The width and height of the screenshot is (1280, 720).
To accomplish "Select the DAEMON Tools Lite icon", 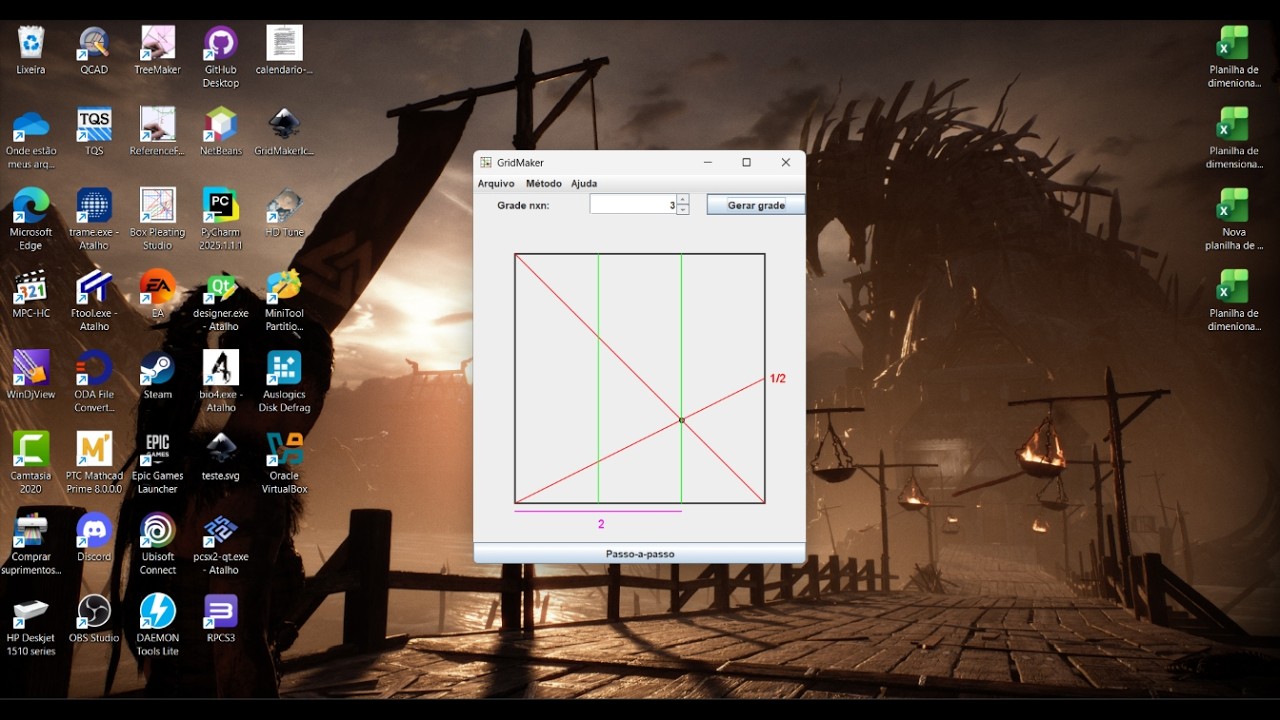I will pyautogui.click(x=158, y=625).
